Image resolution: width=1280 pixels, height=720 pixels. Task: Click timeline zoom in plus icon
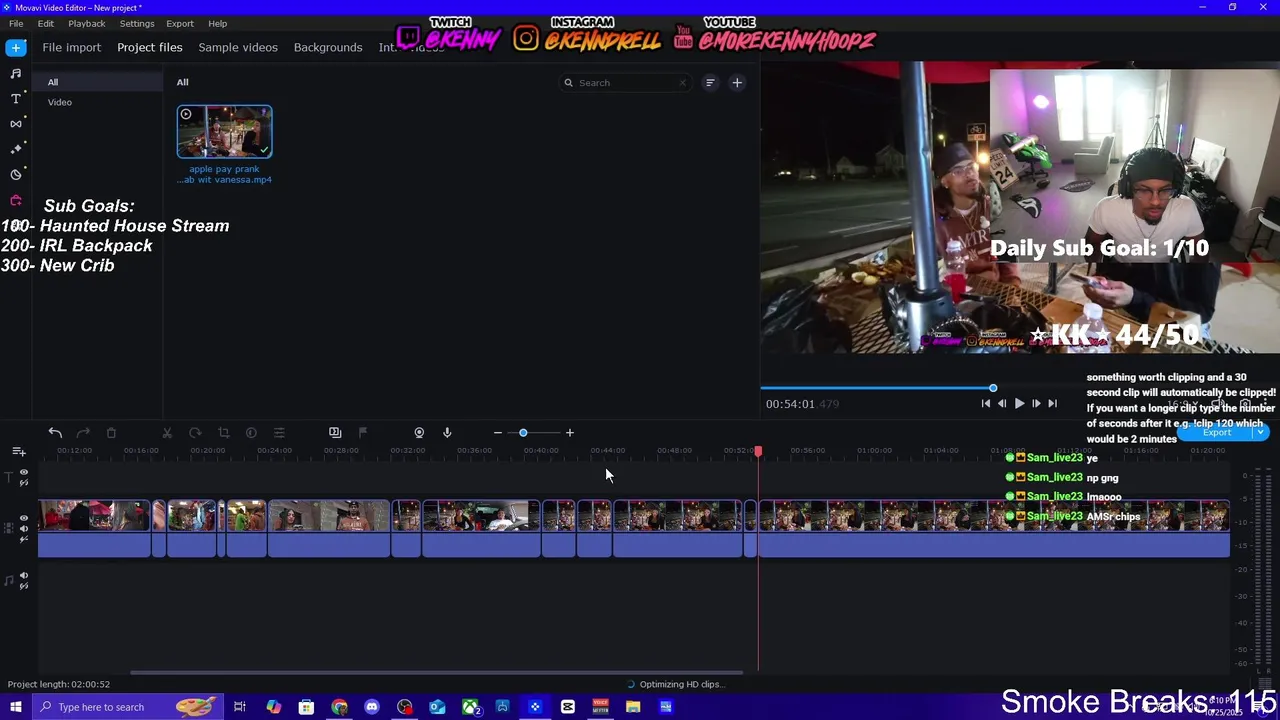coord(570,433)
